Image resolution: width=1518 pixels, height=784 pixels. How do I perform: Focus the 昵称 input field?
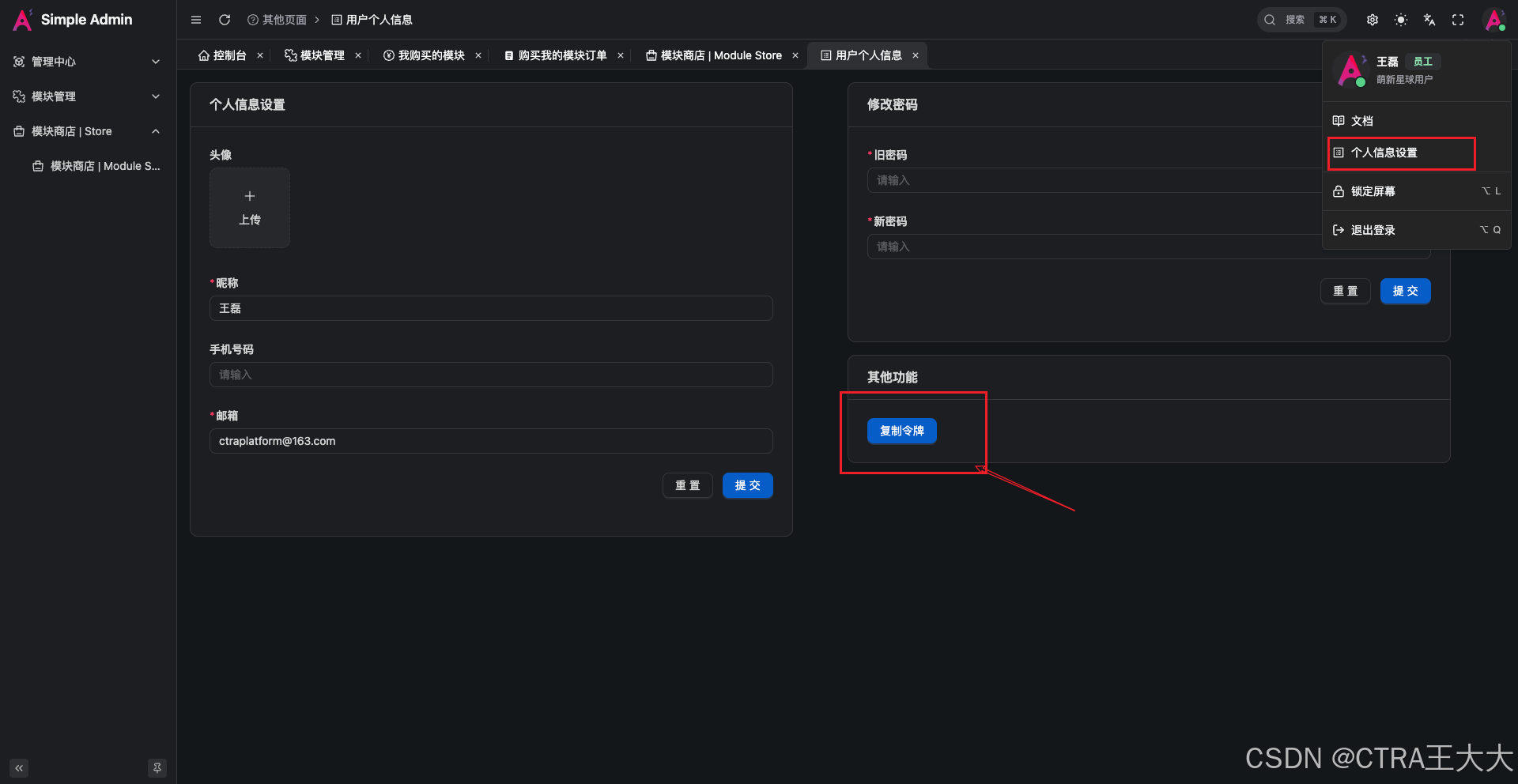491,308
